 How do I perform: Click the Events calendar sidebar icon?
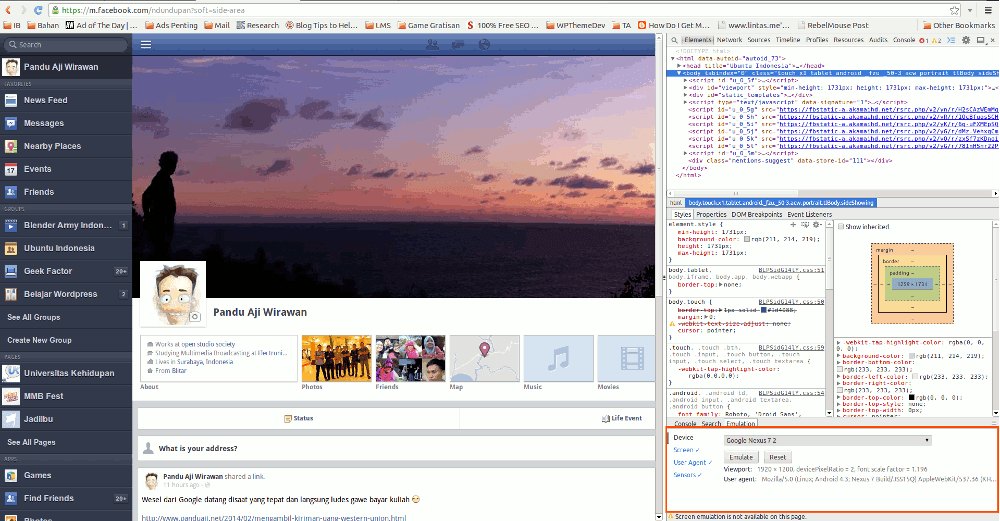[11, 169]
